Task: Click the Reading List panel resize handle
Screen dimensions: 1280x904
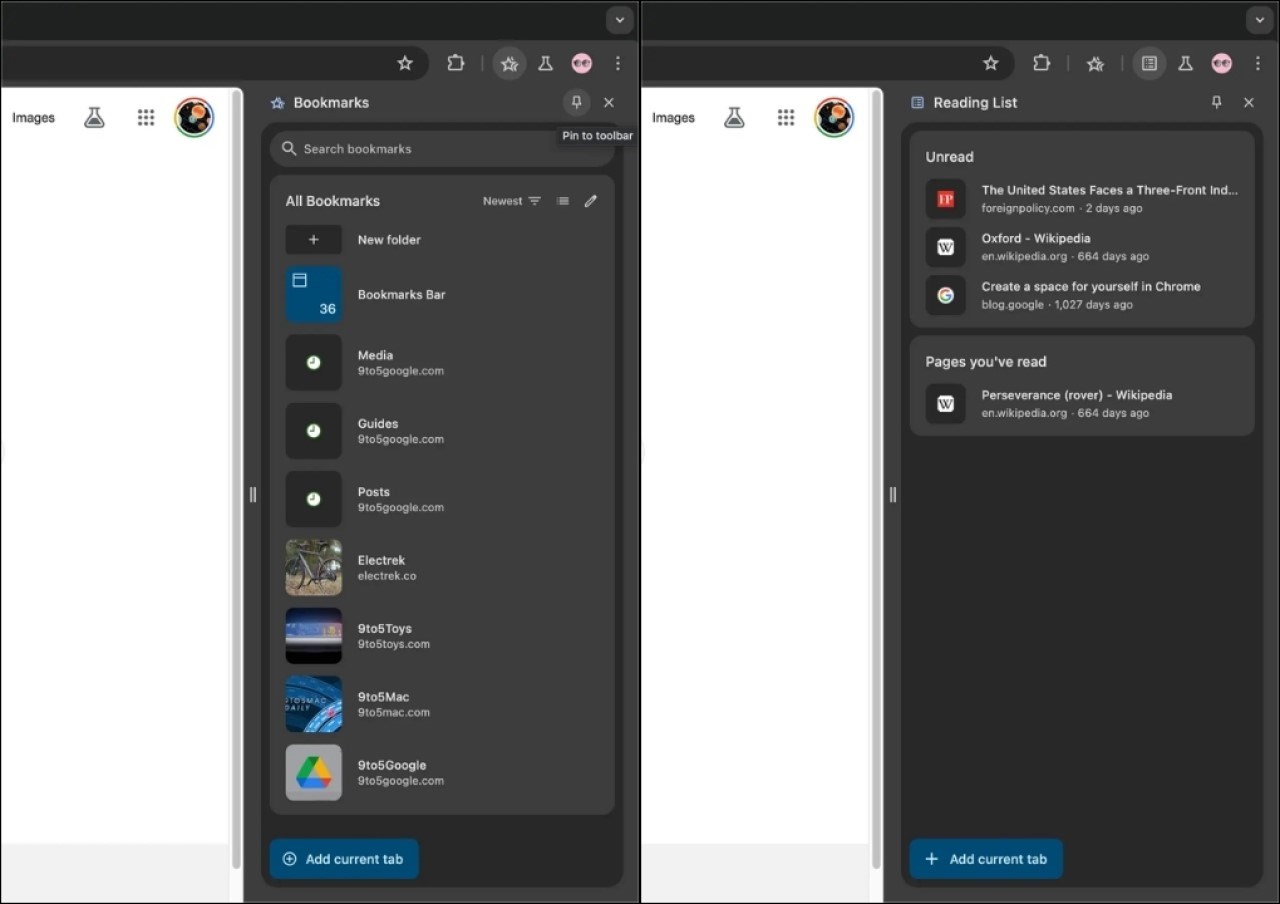Action: coord(893,494)
